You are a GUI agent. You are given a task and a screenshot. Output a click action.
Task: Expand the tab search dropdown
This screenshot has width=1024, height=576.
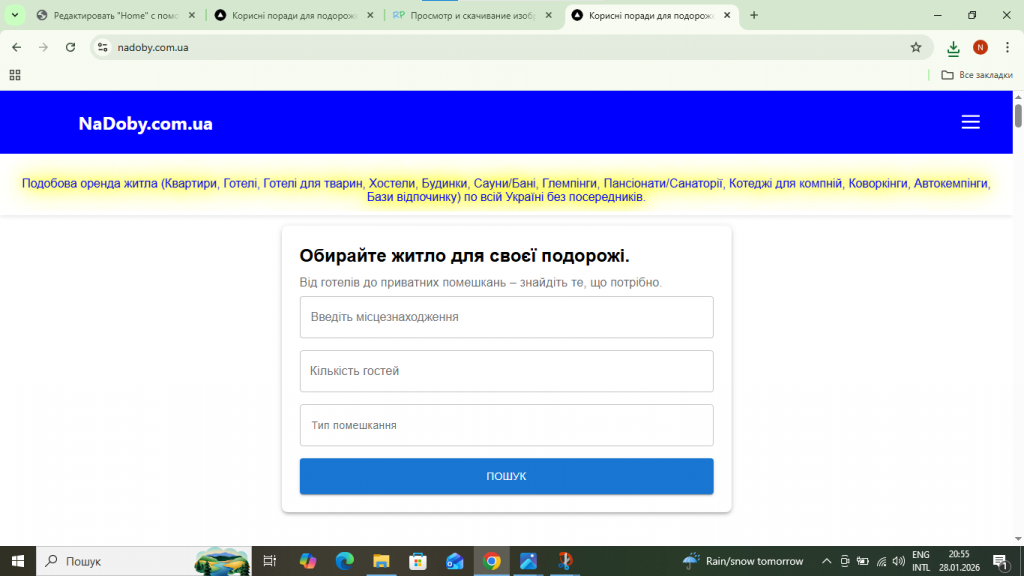[15, 15]
